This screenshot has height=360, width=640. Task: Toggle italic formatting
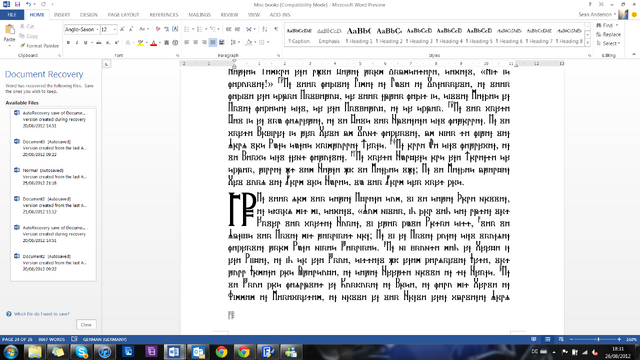[77, 42]
